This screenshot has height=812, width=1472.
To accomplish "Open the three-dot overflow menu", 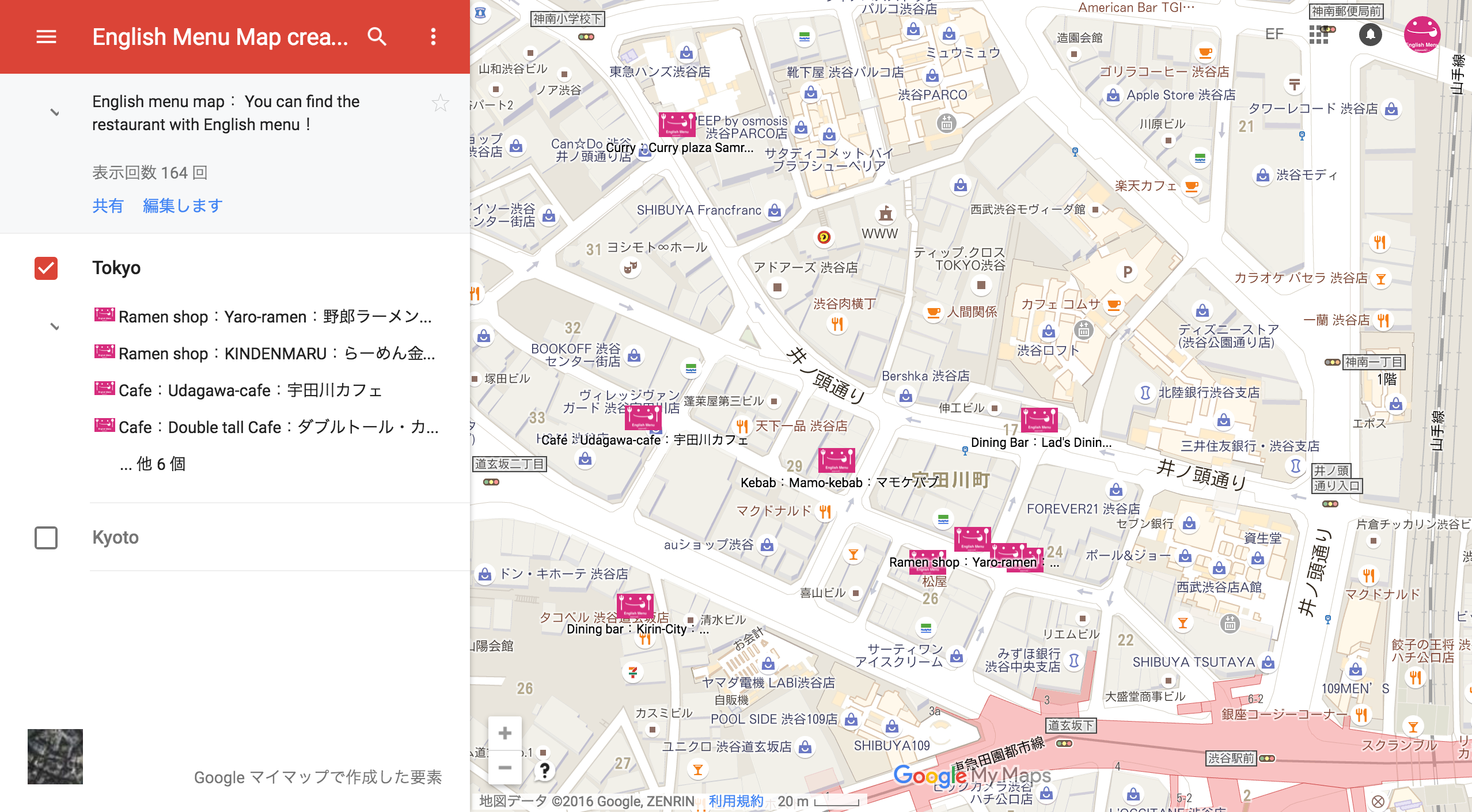I will (x=433, y=37).
